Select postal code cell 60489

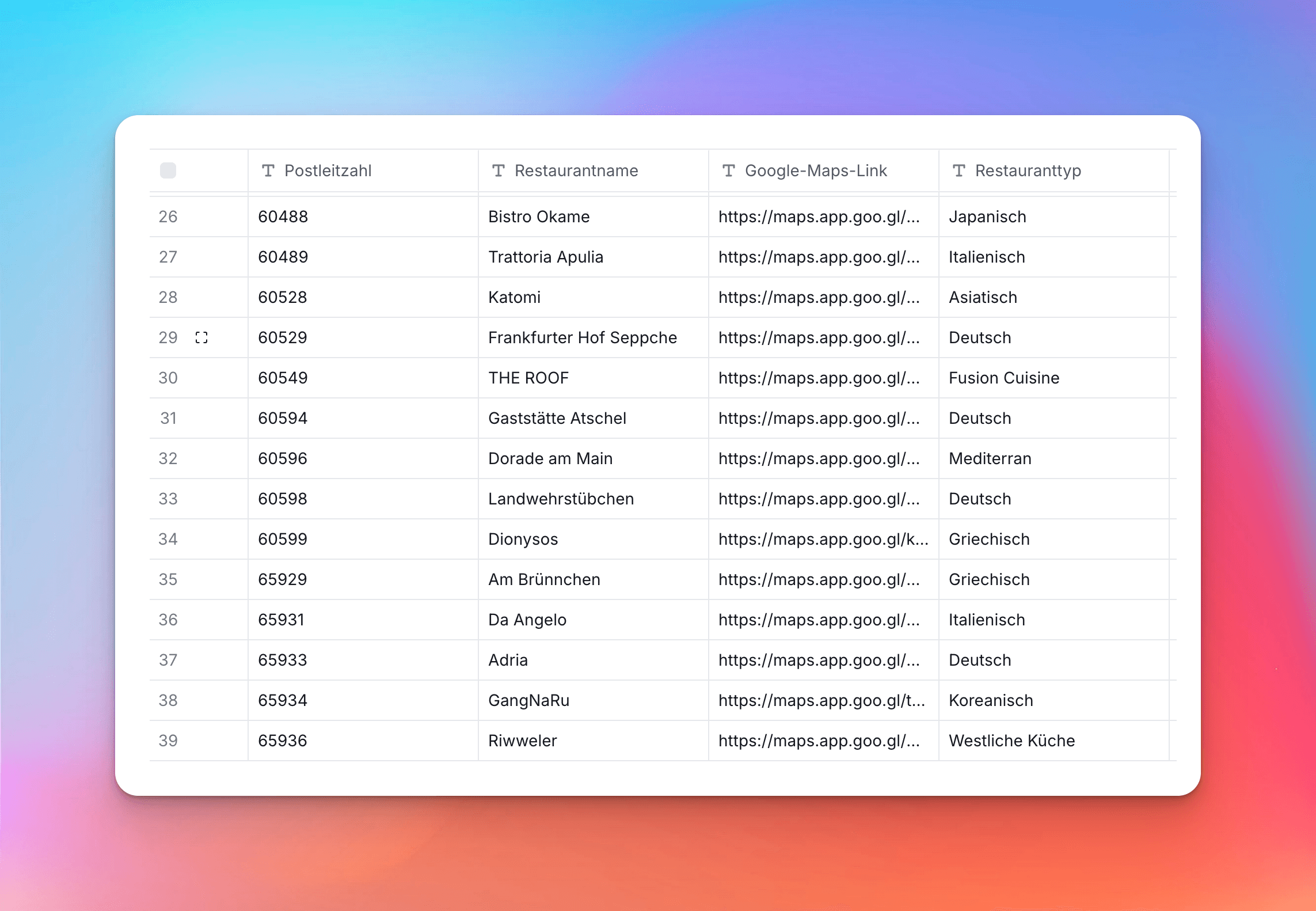363,257
